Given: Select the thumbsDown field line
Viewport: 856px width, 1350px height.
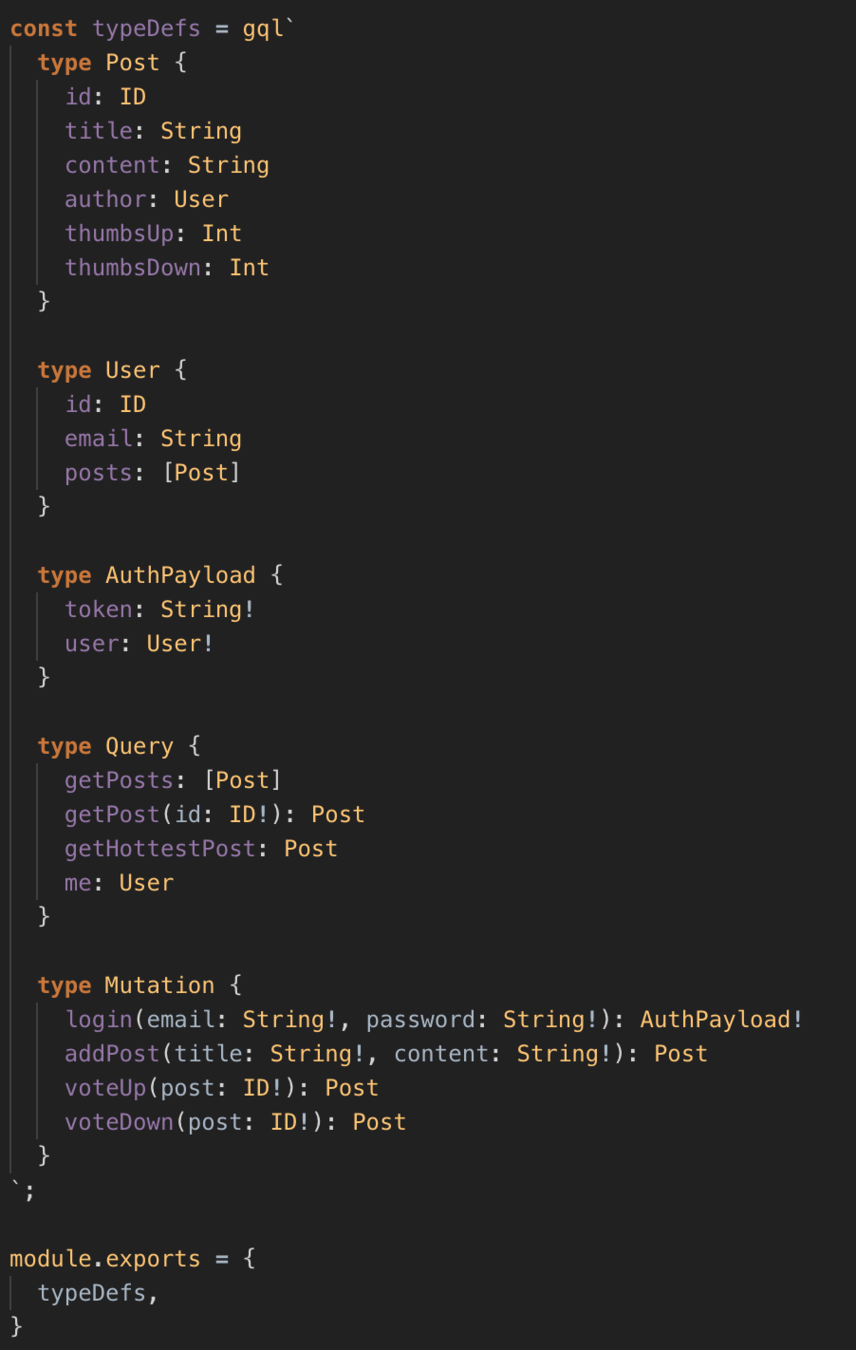Looking at the screenshot, I should pyautogui.click(x=167, y=267).
